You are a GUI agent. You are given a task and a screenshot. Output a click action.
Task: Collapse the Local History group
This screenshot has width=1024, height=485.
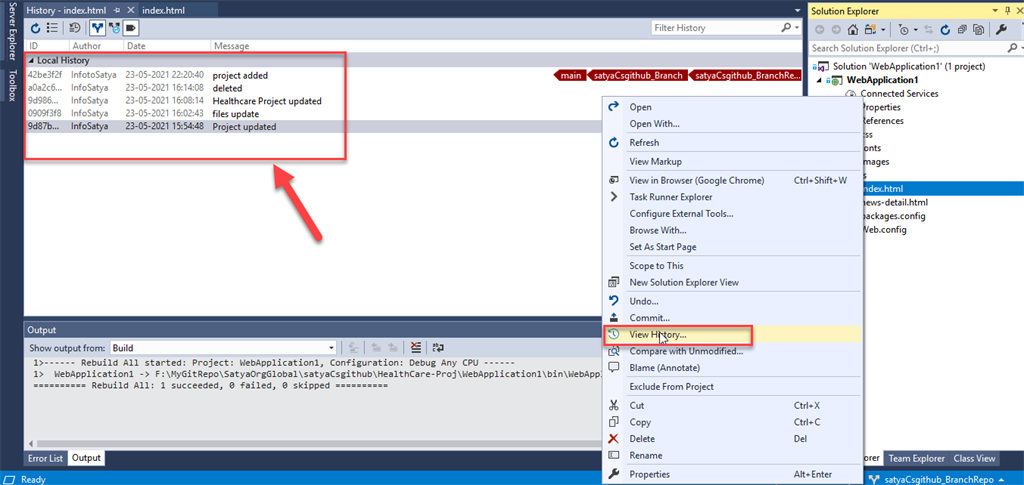(32, 61)
